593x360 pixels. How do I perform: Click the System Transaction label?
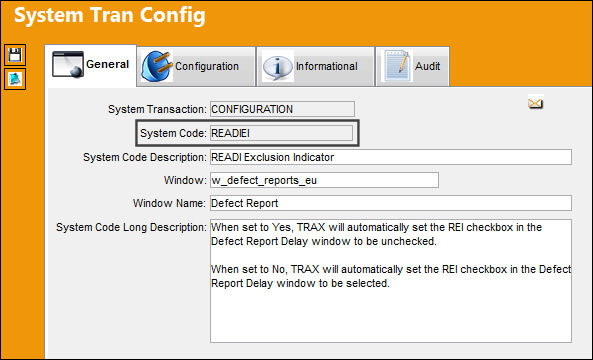pyautogui.click(x=157, y=109)
